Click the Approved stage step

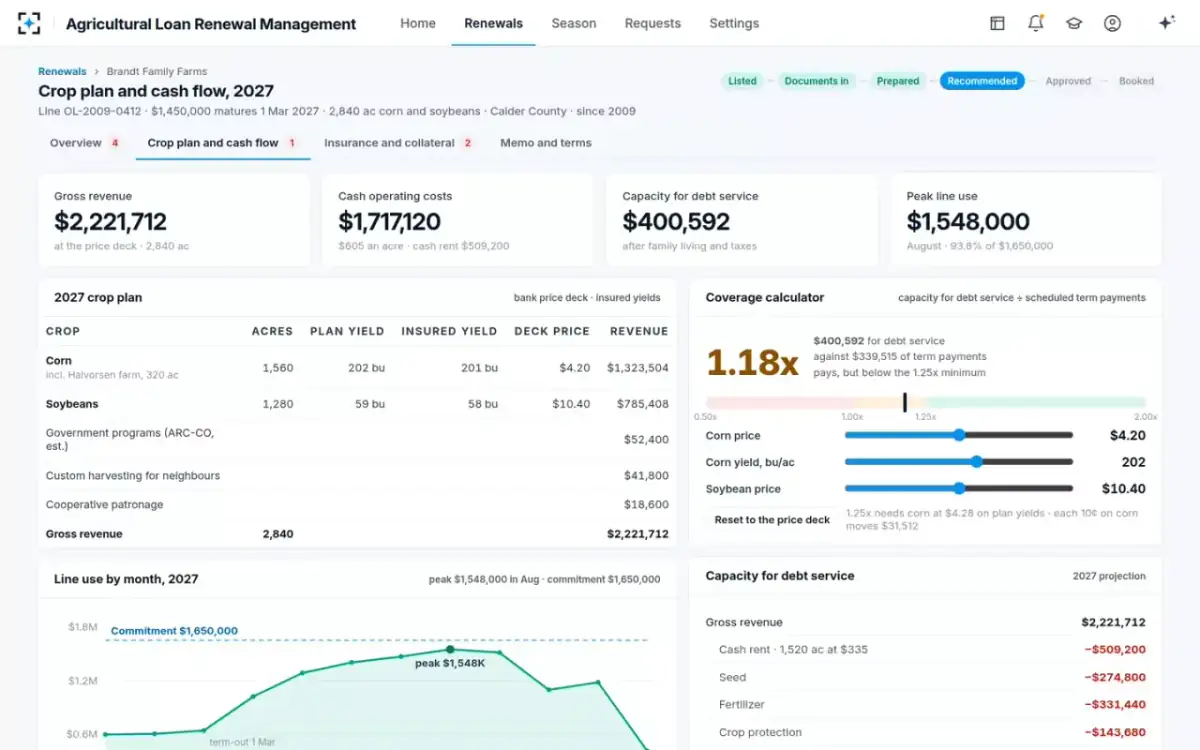coord(1068,81)
